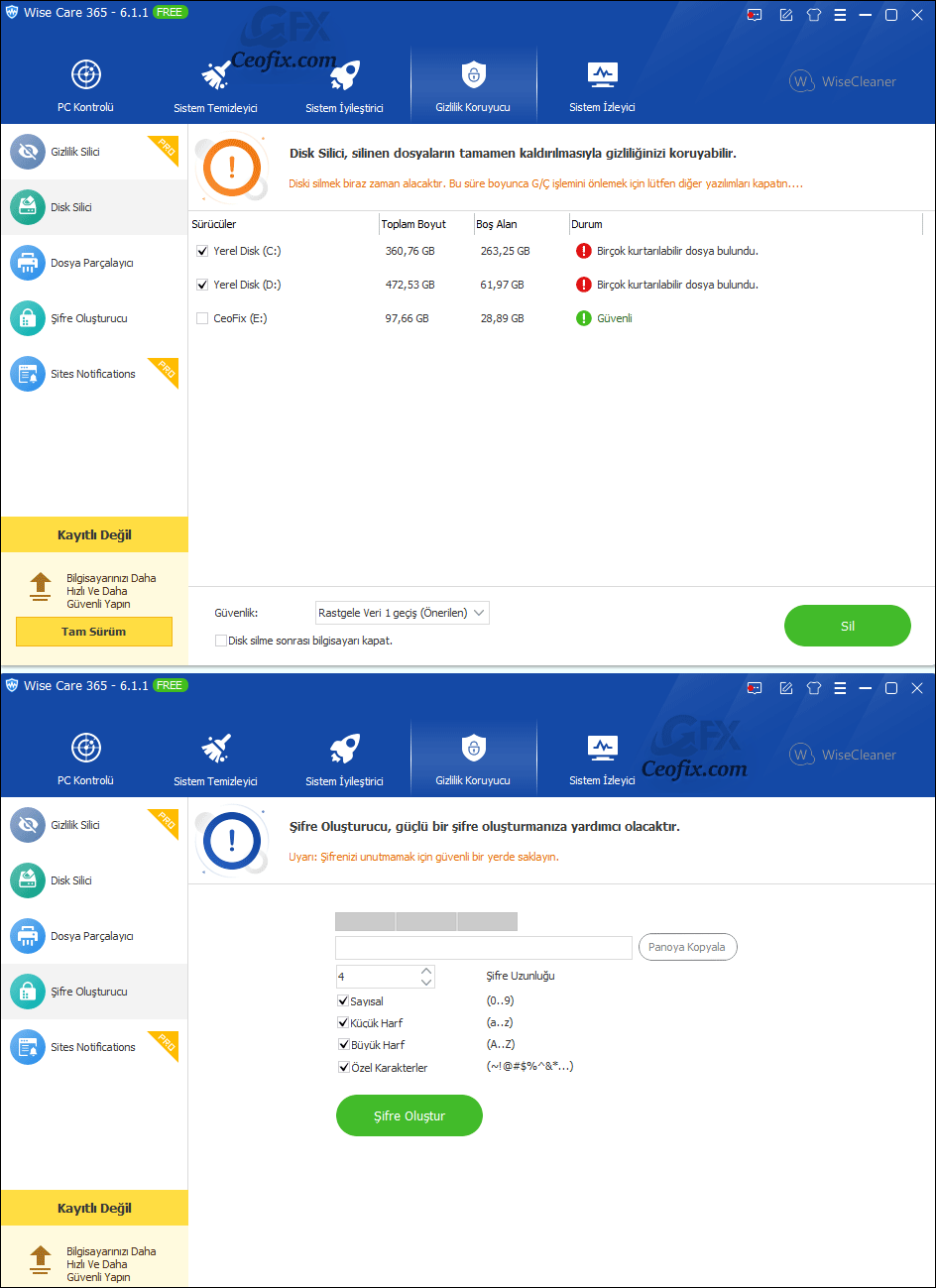Click the pencil note icon in the disk eraser window

786,15
